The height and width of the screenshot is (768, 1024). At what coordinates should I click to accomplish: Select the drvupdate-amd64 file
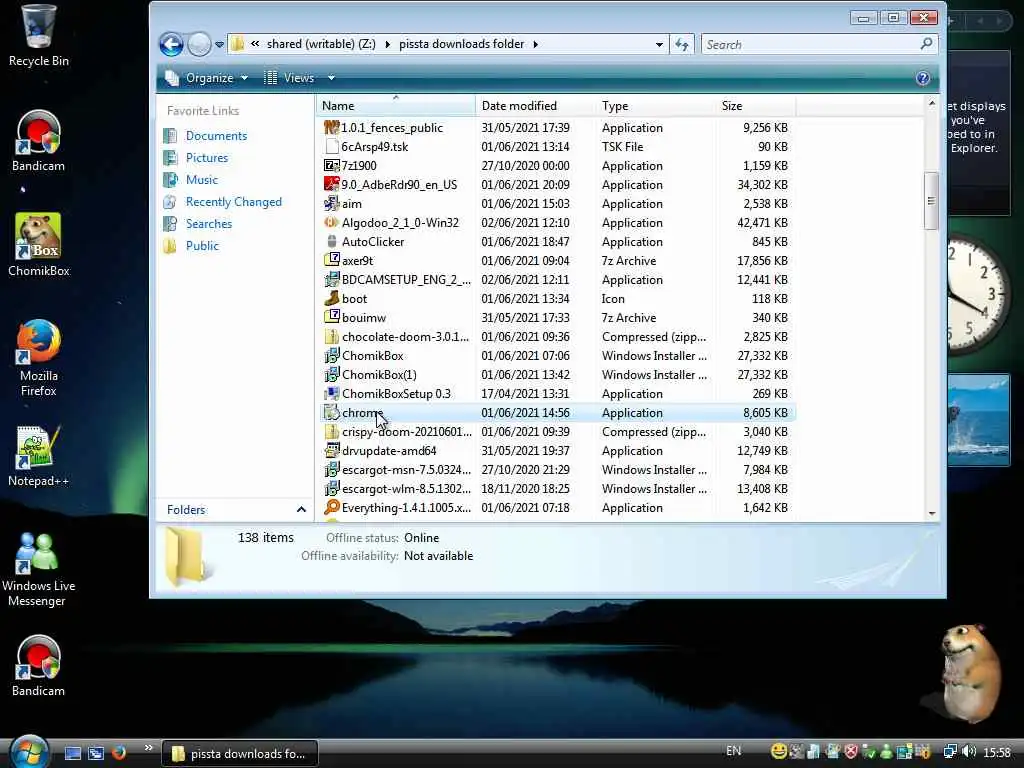[389, 451]
